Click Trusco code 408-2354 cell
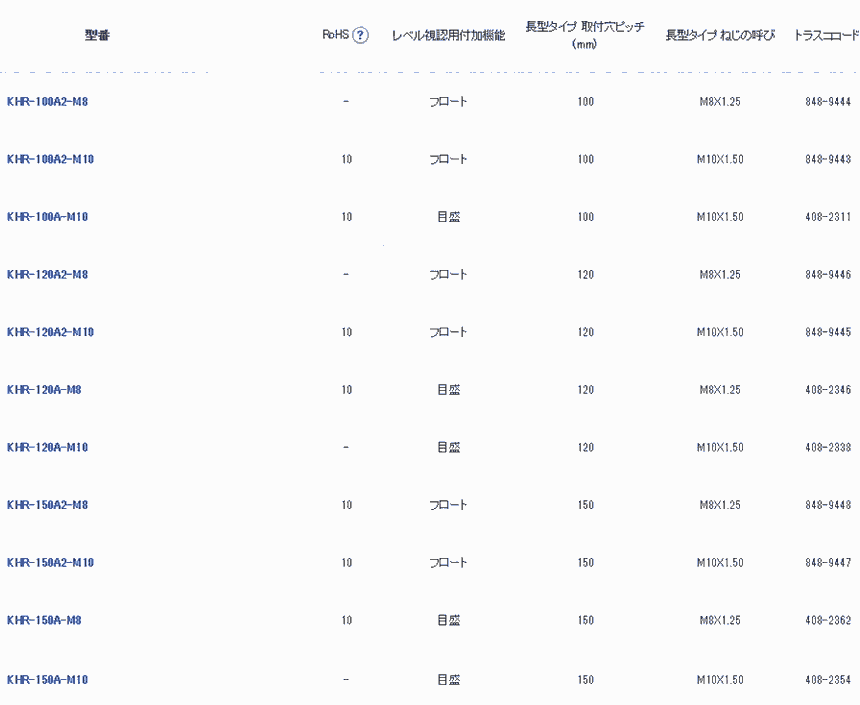Viewport: 860px width, 705px height. tap(828, 680)
